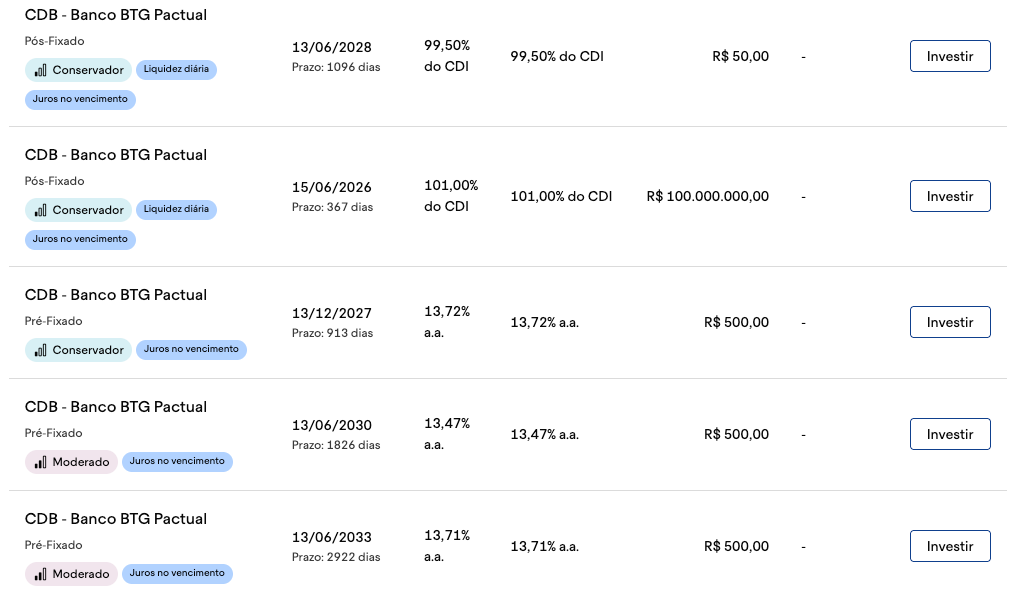Click maturity date 13/06/2033
Screen dimensions: 1020x594
[x=332, y=537]
